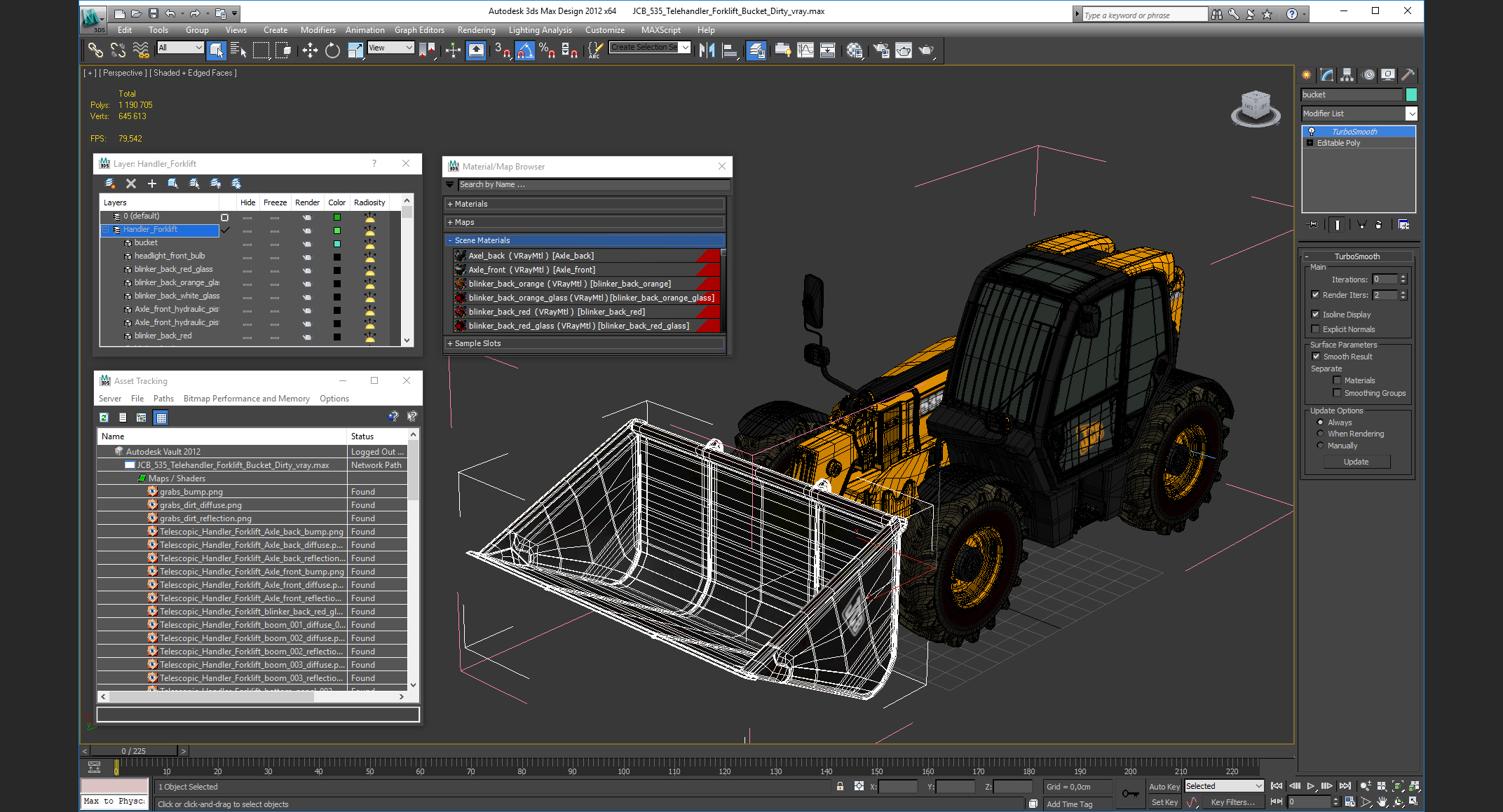This screenshot has height=812, width=1503.
Task: Open the reference coordinate View dropdown
Action: click(409, 48)
